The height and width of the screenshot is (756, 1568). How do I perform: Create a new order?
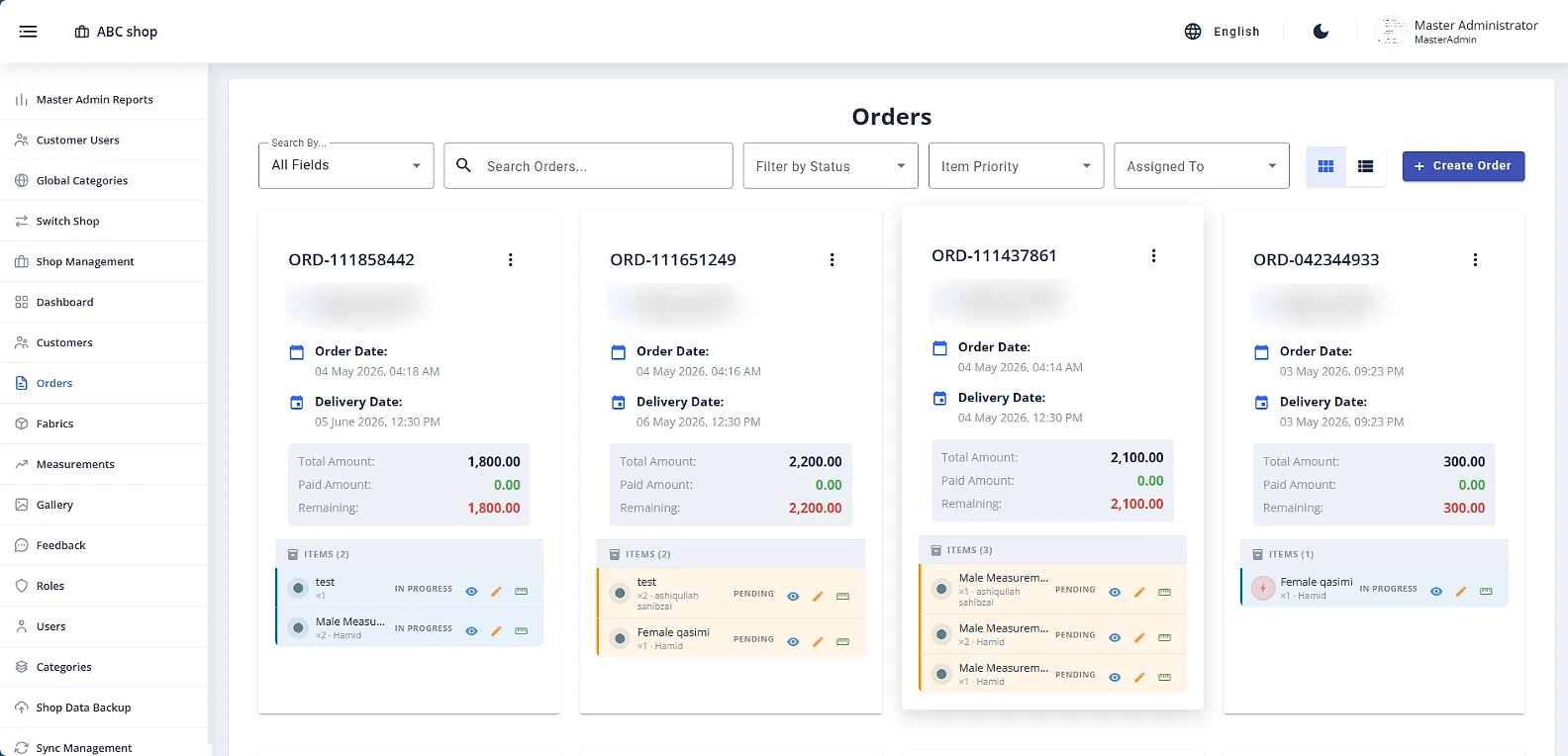point(1463,166)
